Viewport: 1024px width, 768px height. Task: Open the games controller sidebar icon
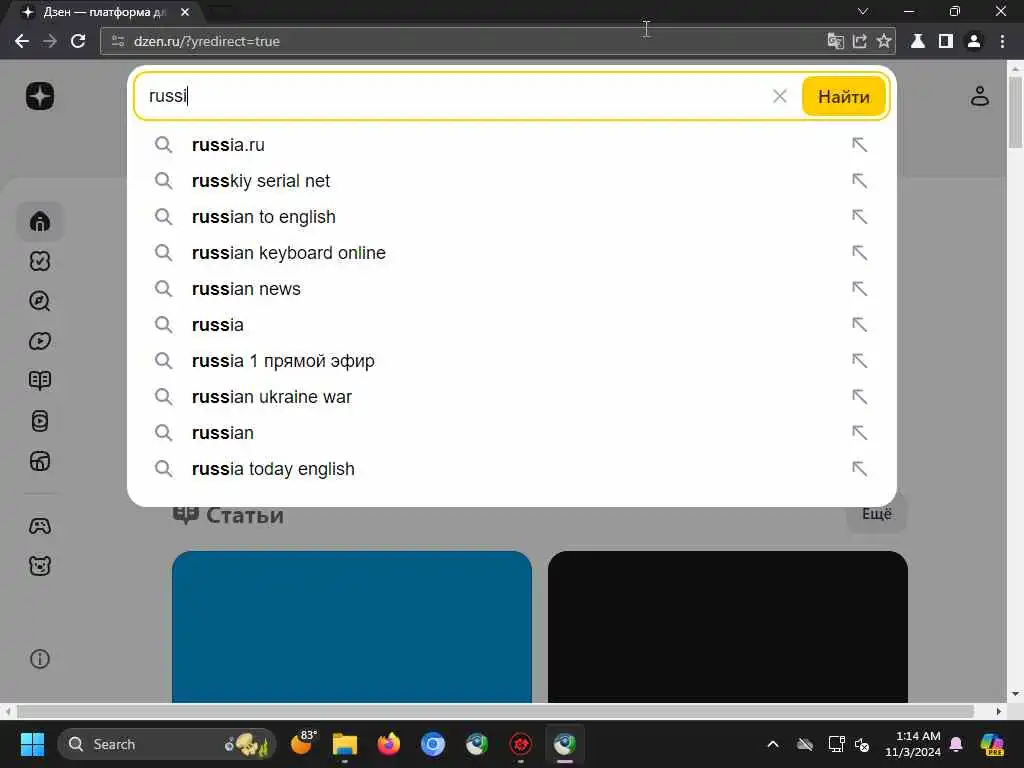point(40,526)
